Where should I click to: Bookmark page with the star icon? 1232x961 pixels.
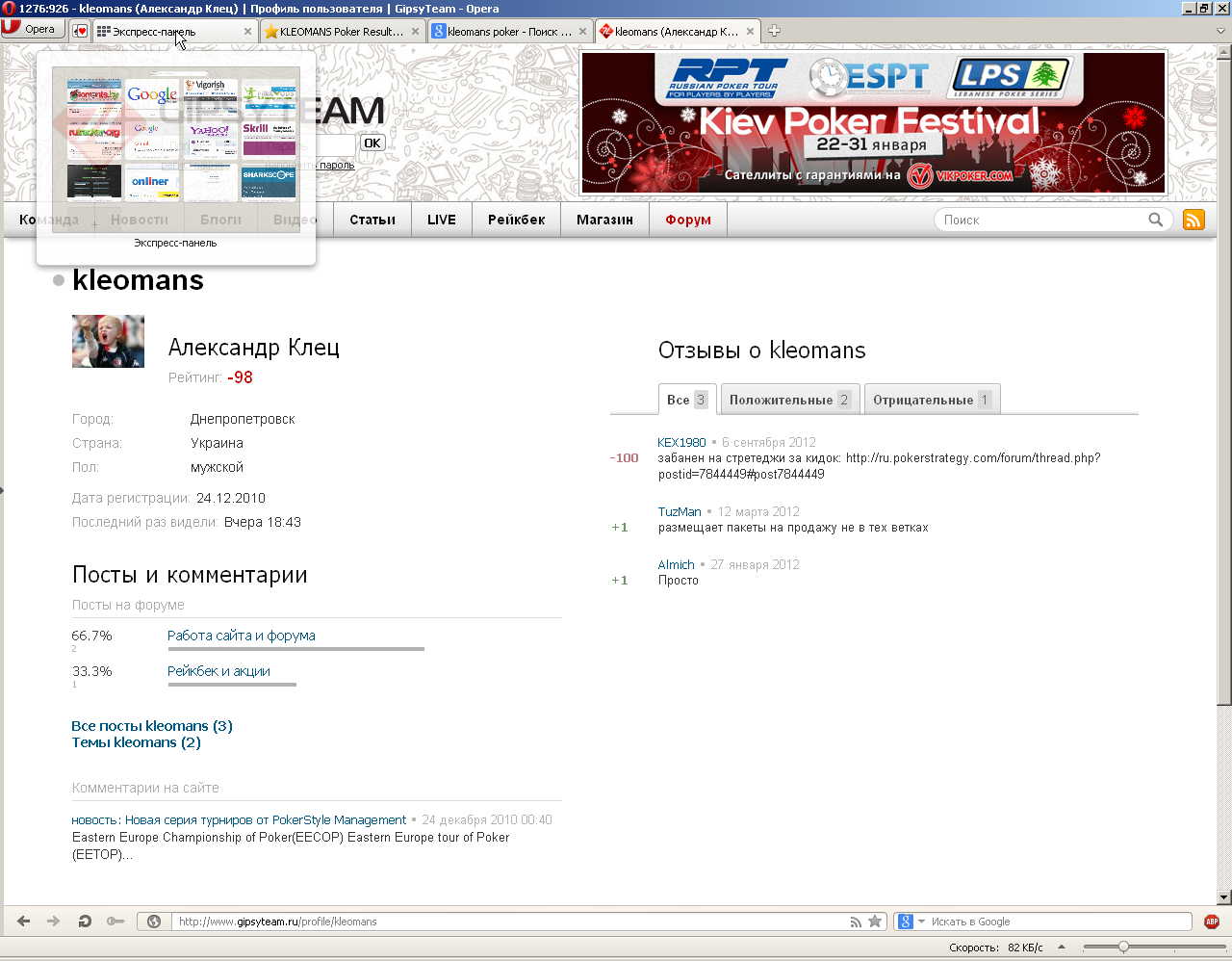click(x=875, y=922)
